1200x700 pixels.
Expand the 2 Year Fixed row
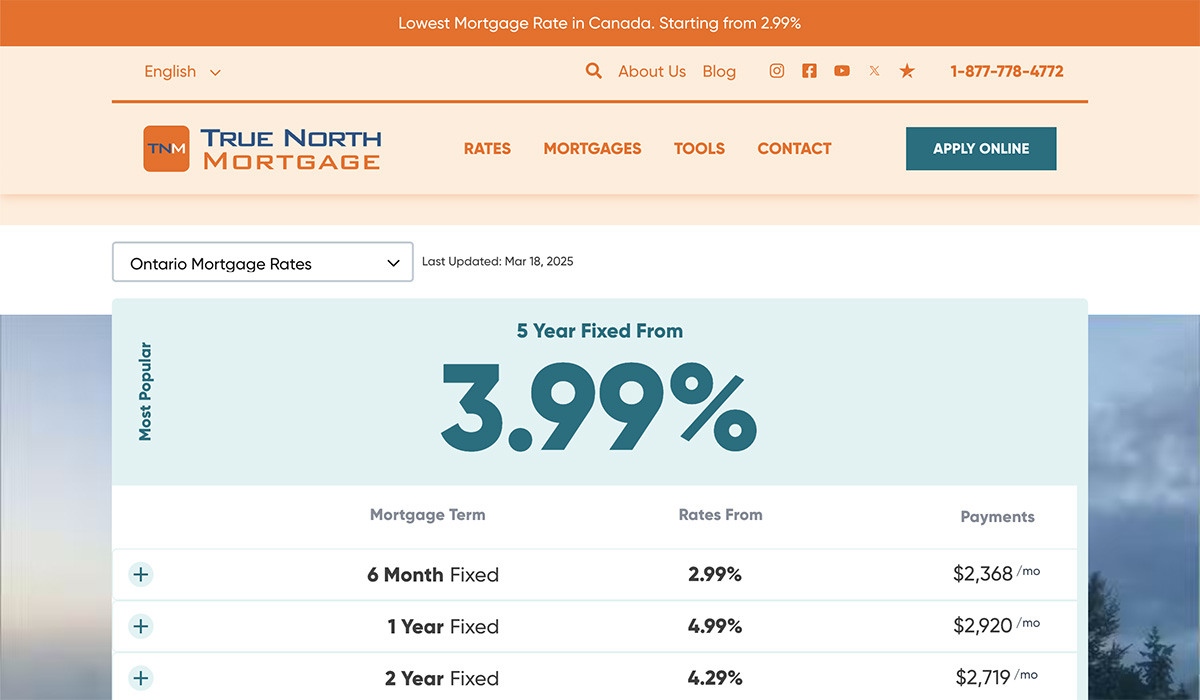pyautogui.click(x=141, y=678)
